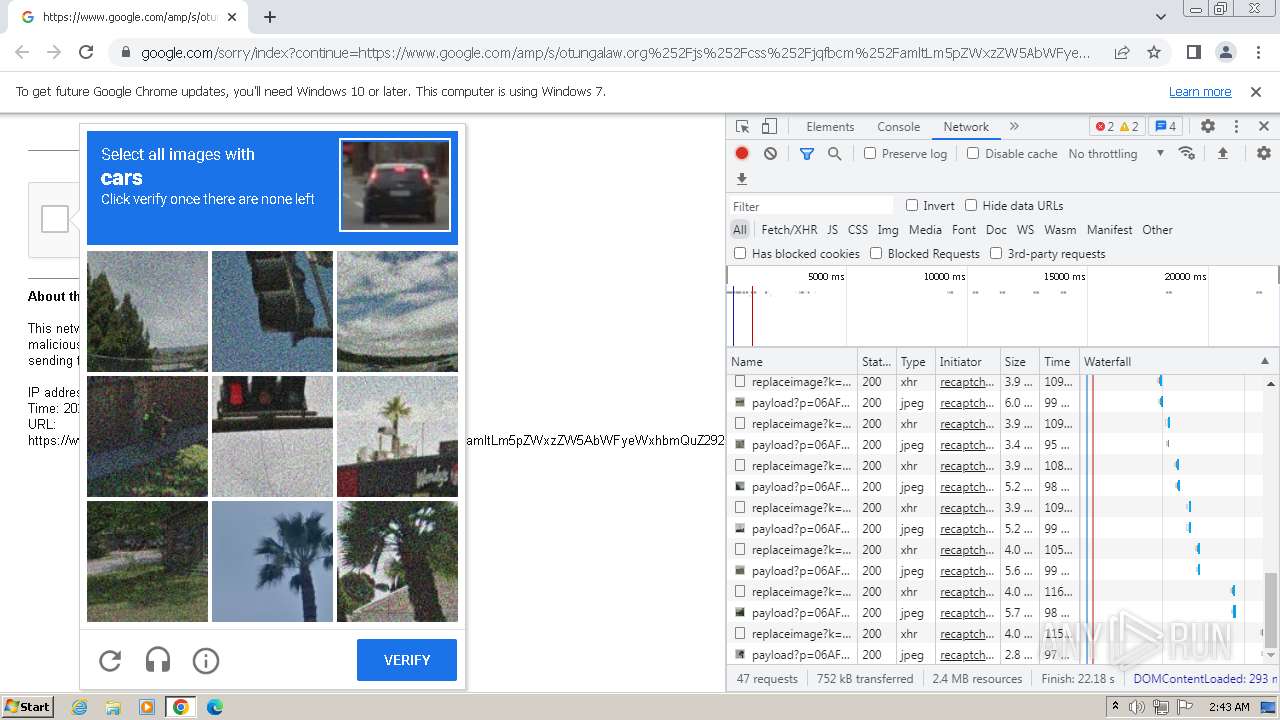Share this page icon in address bar
1280x720 pixels.
point(1122,52)
